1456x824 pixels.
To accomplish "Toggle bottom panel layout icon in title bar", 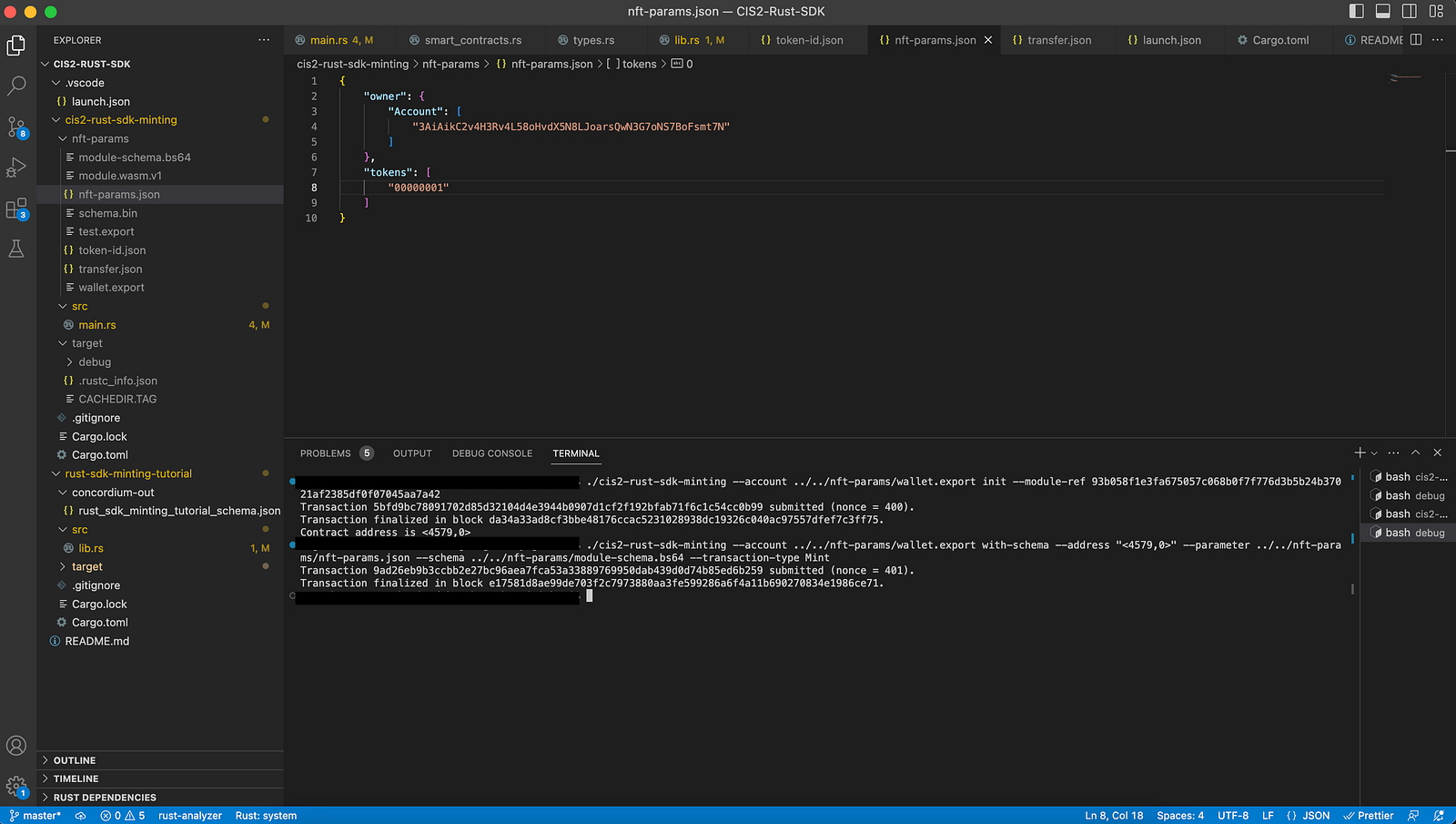I will [1383, 11].
